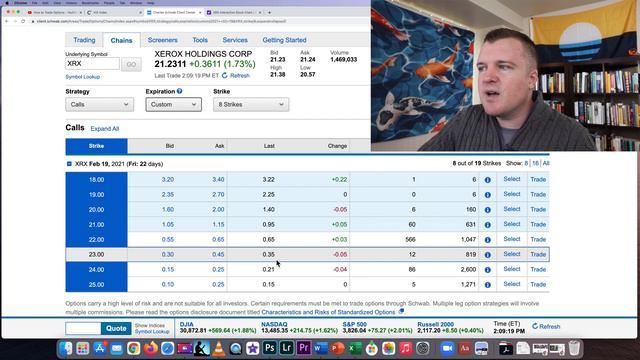Click the DJIA index label in bottom bar
Image resolution: width=640 pixels, height=360 pixels.
(187, 324)
